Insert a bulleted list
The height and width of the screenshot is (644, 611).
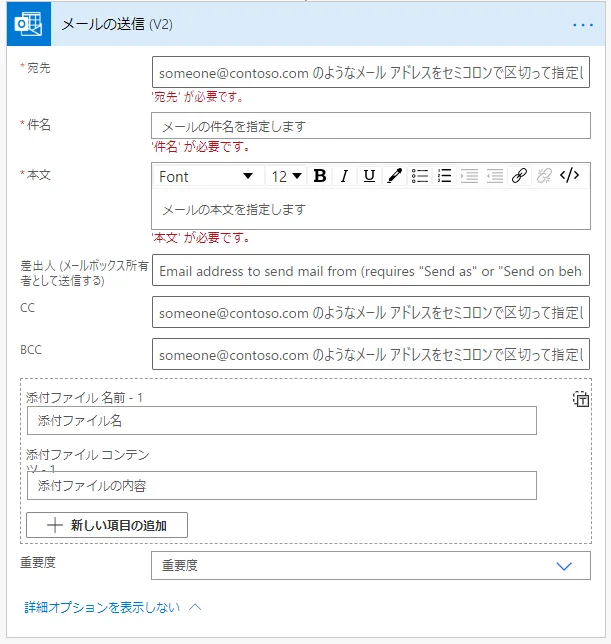pyautogui.click(x=420, y=176)
